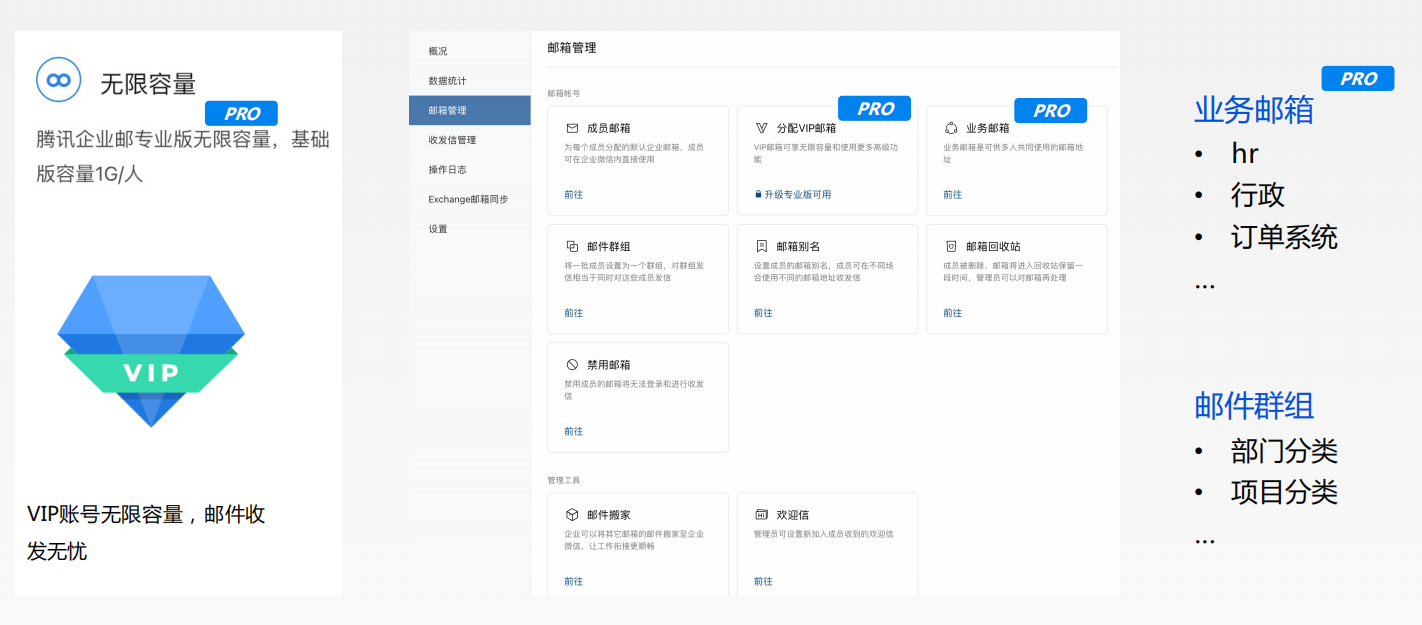Click the 邮箱回收站 icon
The height and width of the screenshot is (625, 1422).
click(951, 246)
